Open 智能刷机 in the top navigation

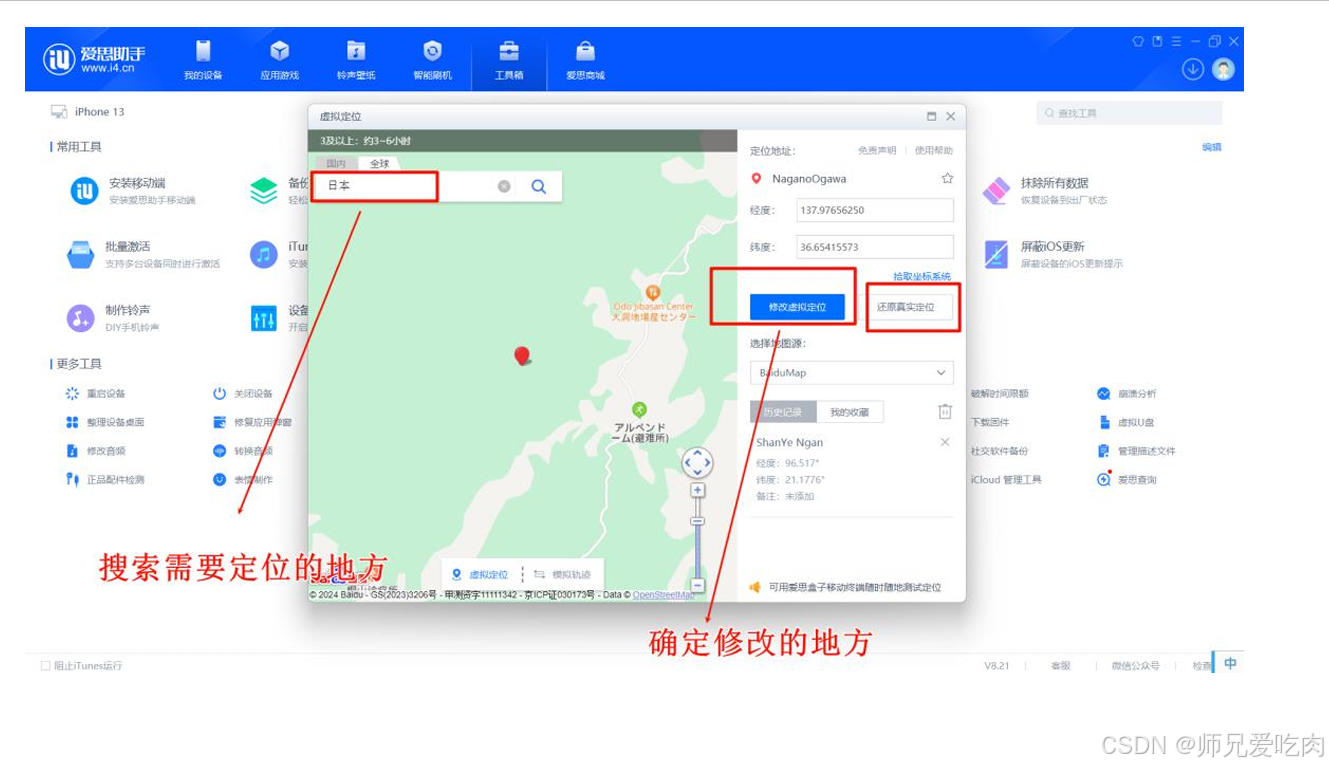pos(432,60)
